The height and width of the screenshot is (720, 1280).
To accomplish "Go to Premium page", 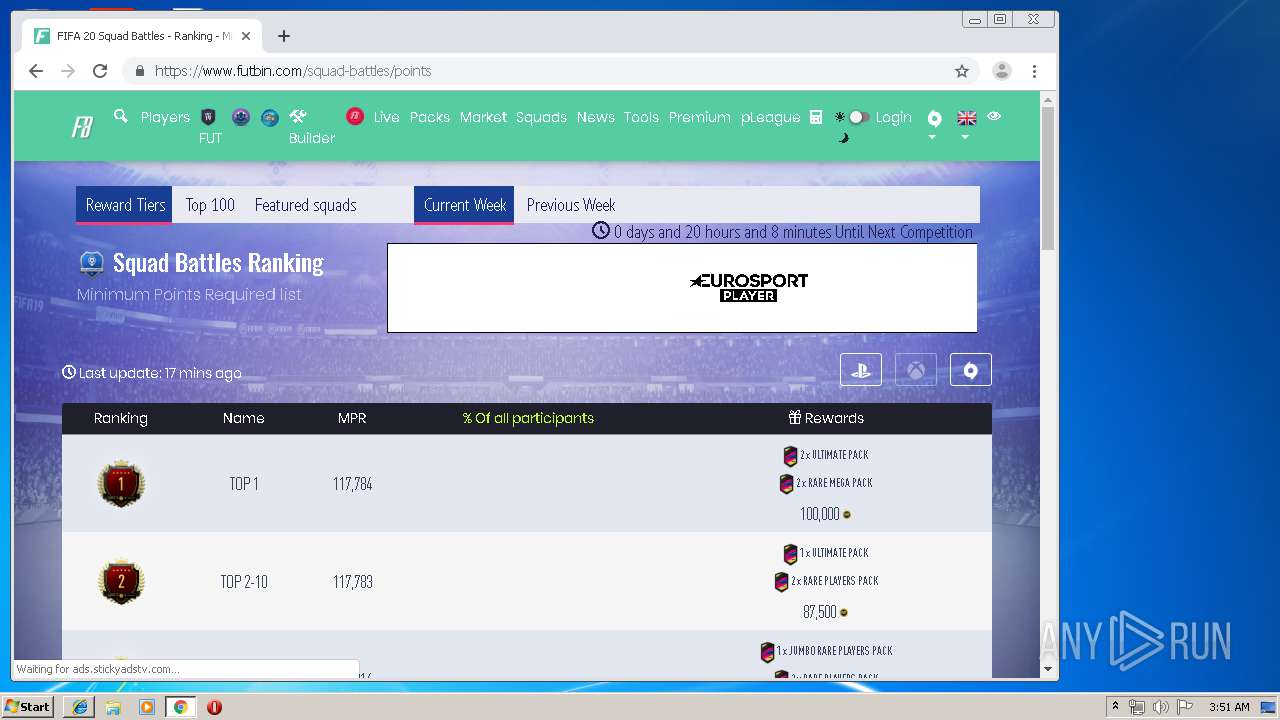I will 699,117.
